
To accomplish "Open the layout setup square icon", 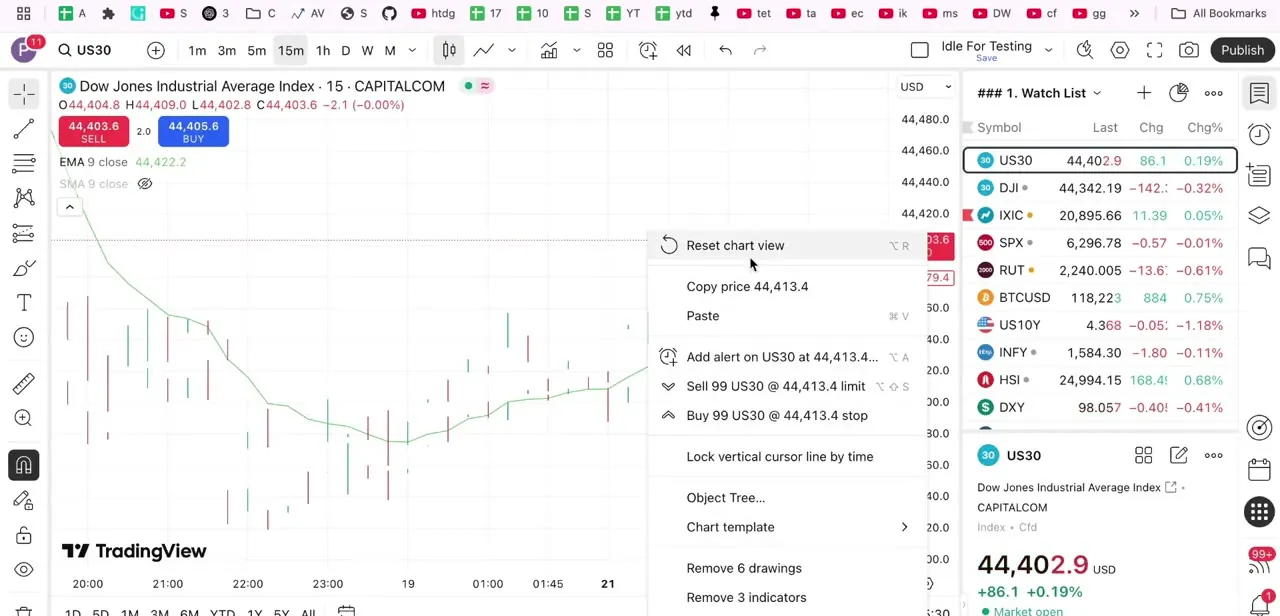I will [x=920, y=50].
